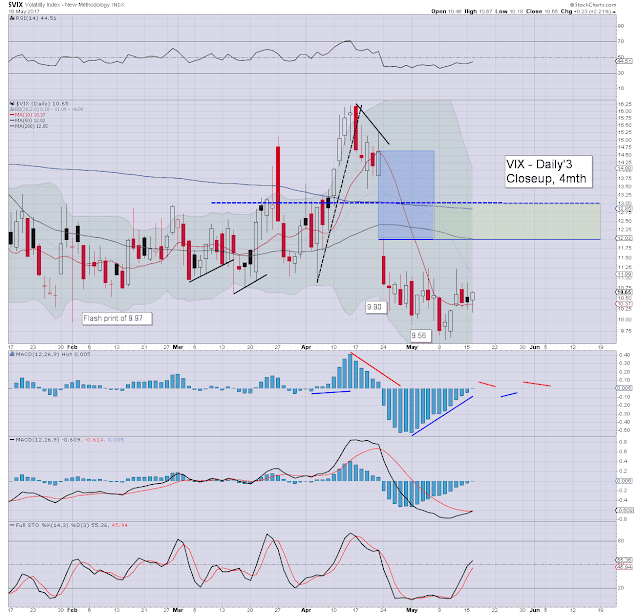Click the 'Feb' label on the bottom date axis

tap(72, 610)
